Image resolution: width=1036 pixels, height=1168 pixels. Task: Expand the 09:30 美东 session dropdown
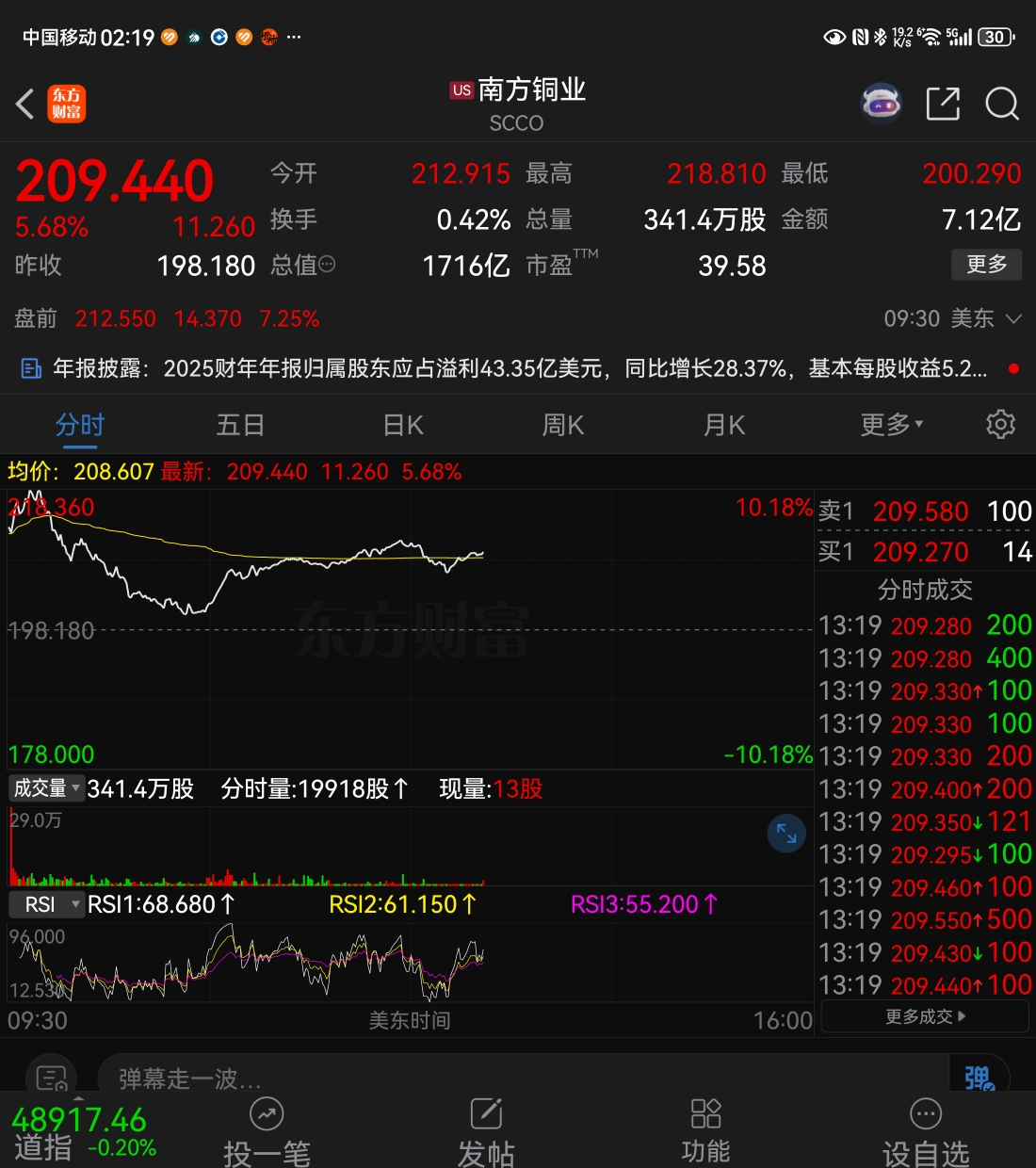(x=952, y=318)
